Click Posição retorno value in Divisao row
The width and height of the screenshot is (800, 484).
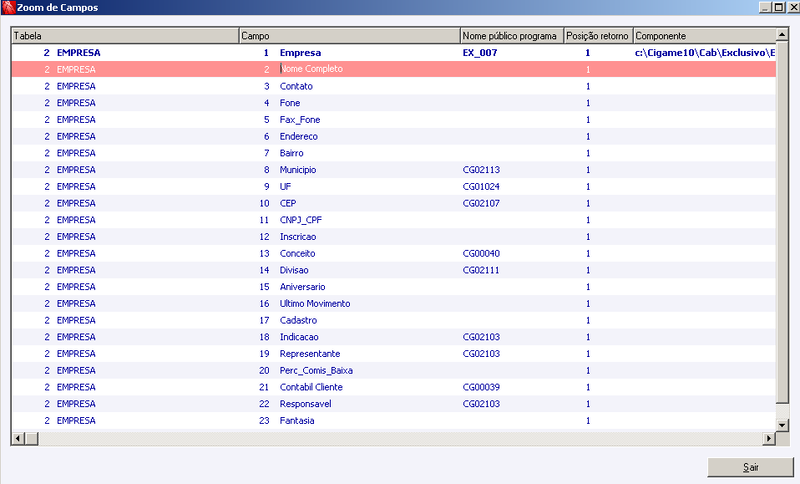(588, 270)
